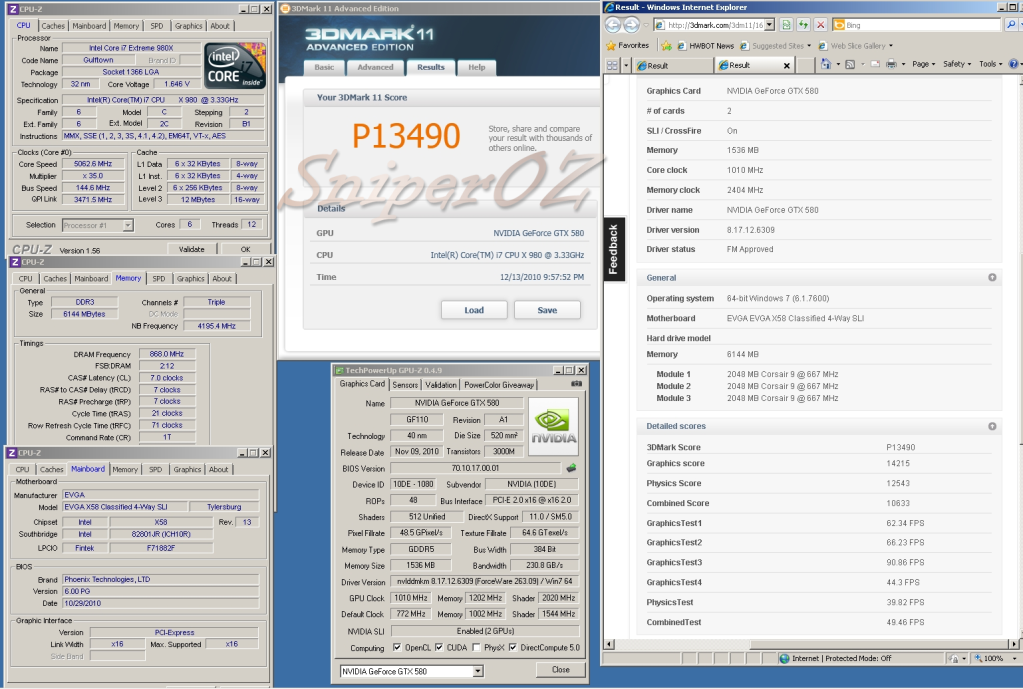This screenshot has width=1023, height=689.
Task: Open the Advanced tab in 3DMark 11
Action: point(375,67)
